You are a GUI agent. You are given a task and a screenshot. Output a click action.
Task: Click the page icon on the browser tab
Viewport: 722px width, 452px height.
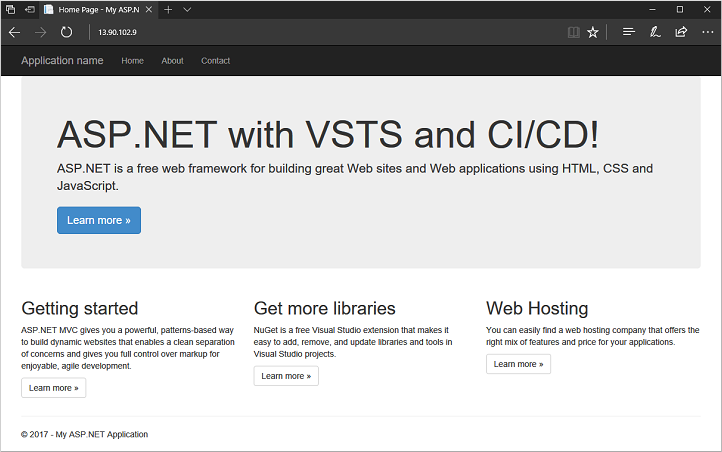click(x=48, y=10)
